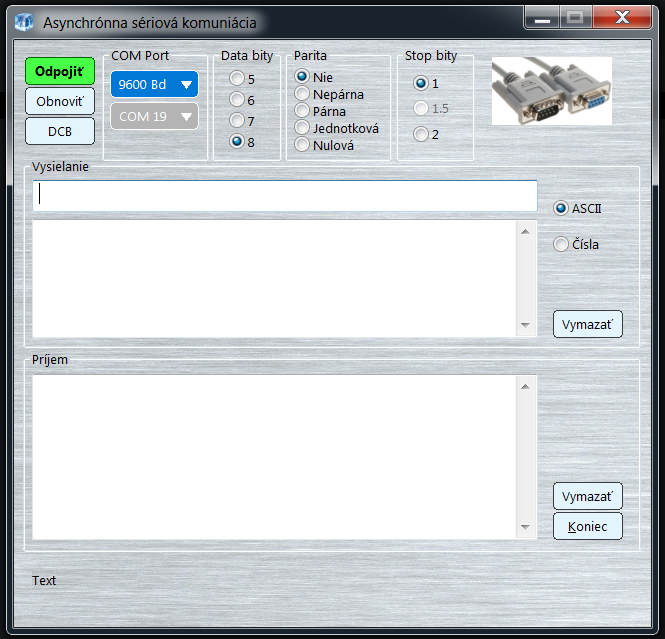Select Párna parity radio button

[x=302, y=111]
